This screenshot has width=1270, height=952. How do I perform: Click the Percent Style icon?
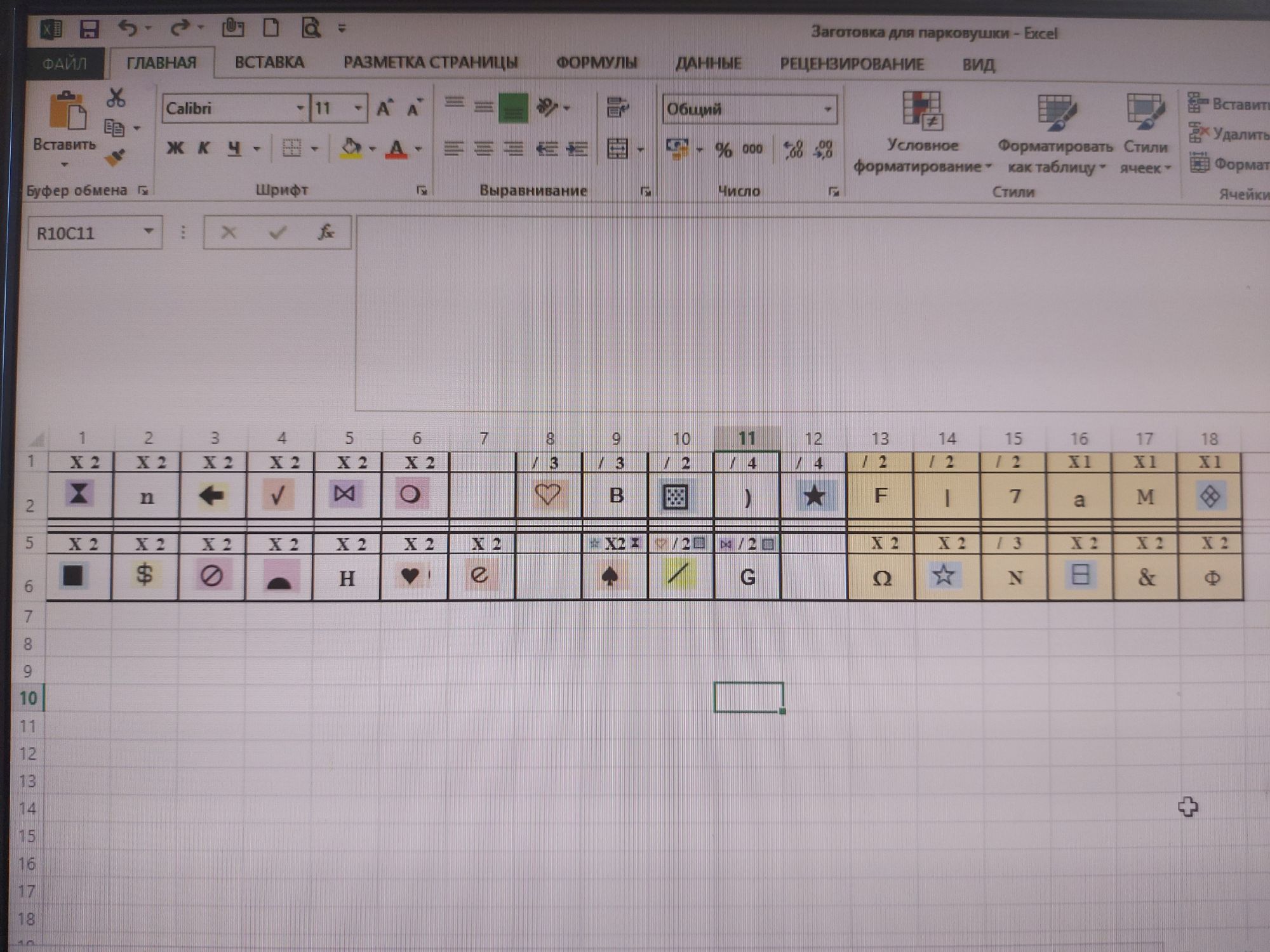point(723,150)
